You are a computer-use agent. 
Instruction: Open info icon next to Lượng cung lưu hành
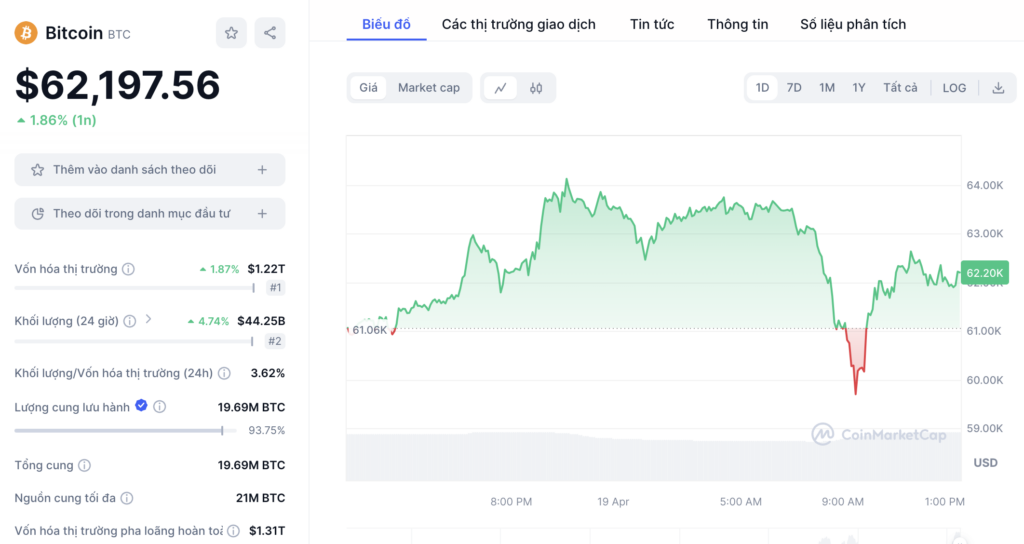coord(159,407)
